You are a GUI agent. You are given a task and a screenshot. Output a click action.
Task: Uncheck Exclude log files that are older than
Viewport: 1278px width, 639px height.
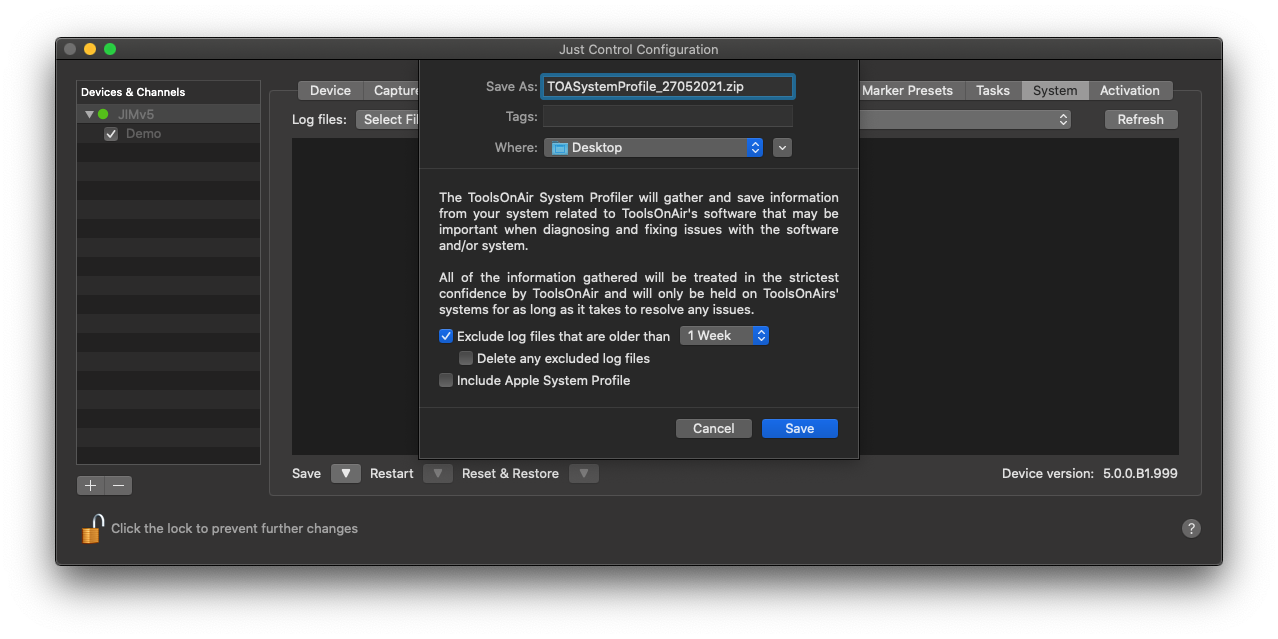[x=446, y=336]
